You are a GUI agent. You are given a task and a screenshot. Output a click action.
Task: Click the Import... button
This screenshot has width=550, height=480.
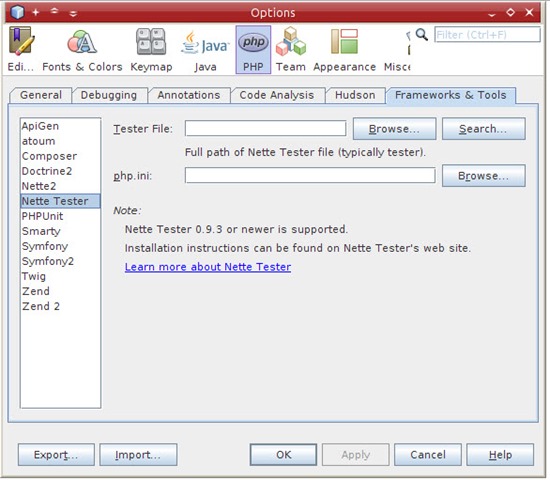click(138, 455)
